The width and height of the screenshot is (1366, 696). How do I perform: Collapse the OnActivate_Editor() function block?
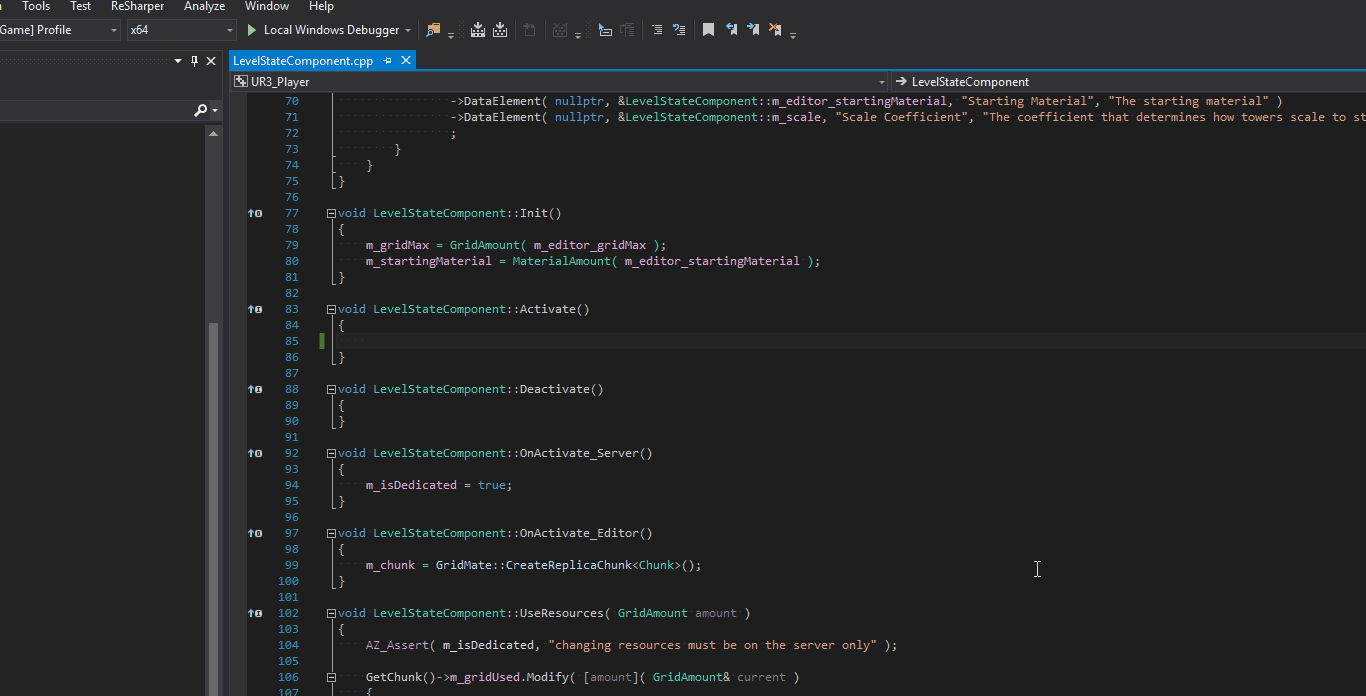coord(331,533)
